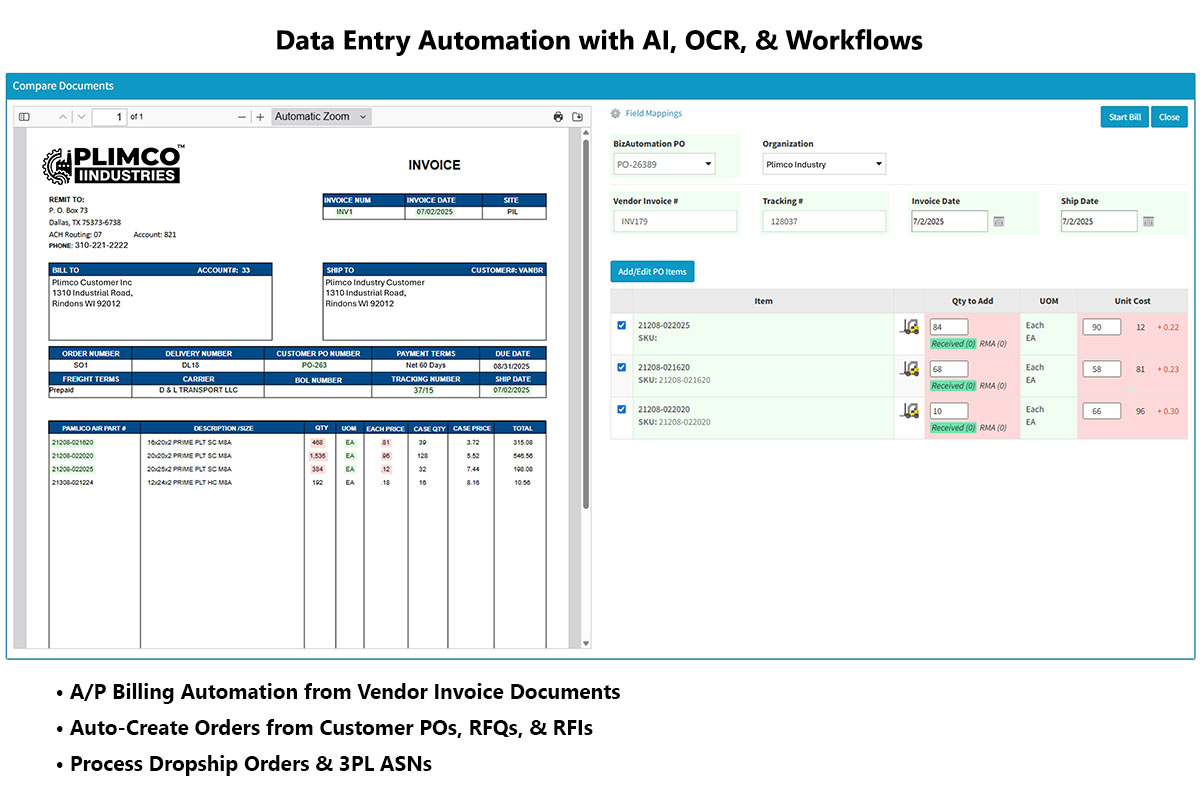Zoom in on the invoice PDF
Screen dimensions: 1200x800
260,117
